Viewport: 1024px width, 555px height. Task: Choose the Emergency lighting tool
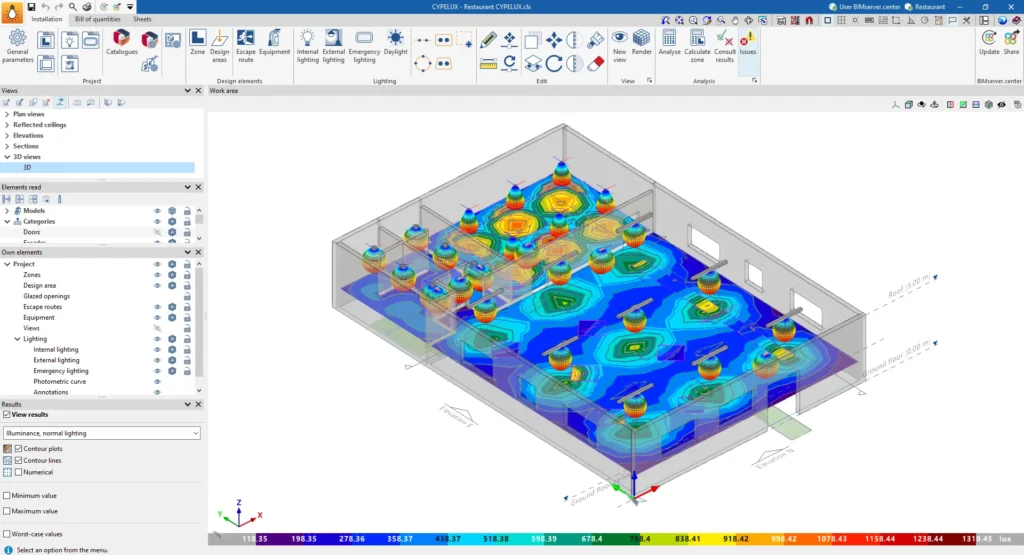pyautogui.click(x=364, y=46)
